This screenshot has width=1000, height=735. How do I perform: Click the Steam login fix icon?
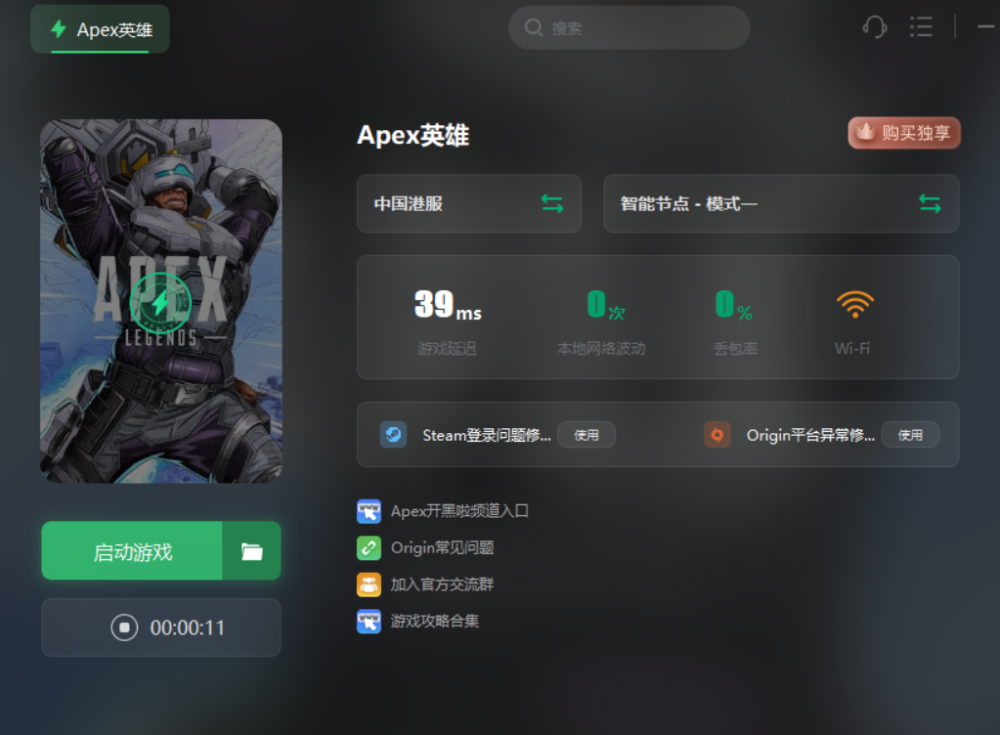(393, 435)
